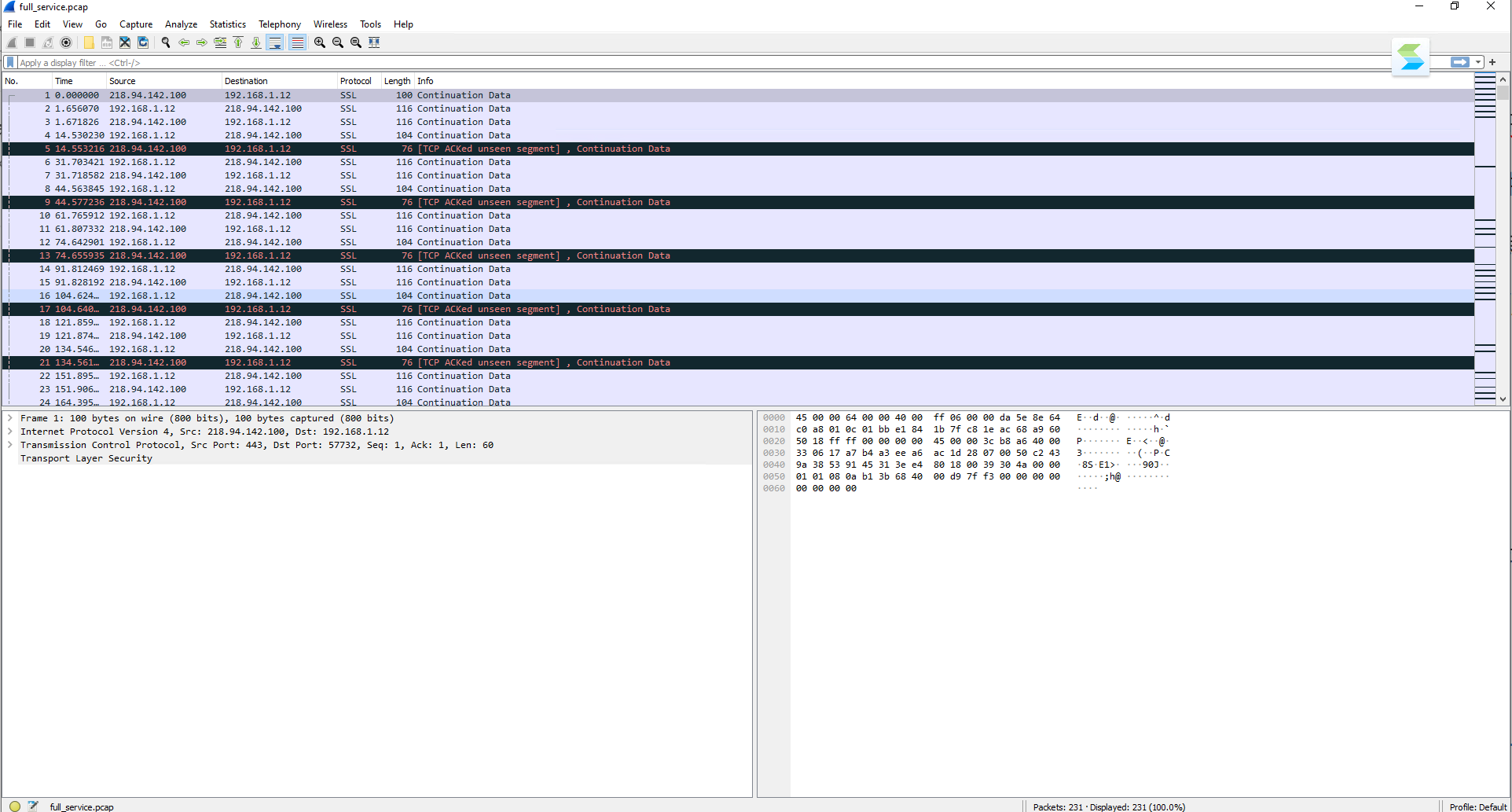Start a new packet capture
1512x812 pixels.
[11, 42]
